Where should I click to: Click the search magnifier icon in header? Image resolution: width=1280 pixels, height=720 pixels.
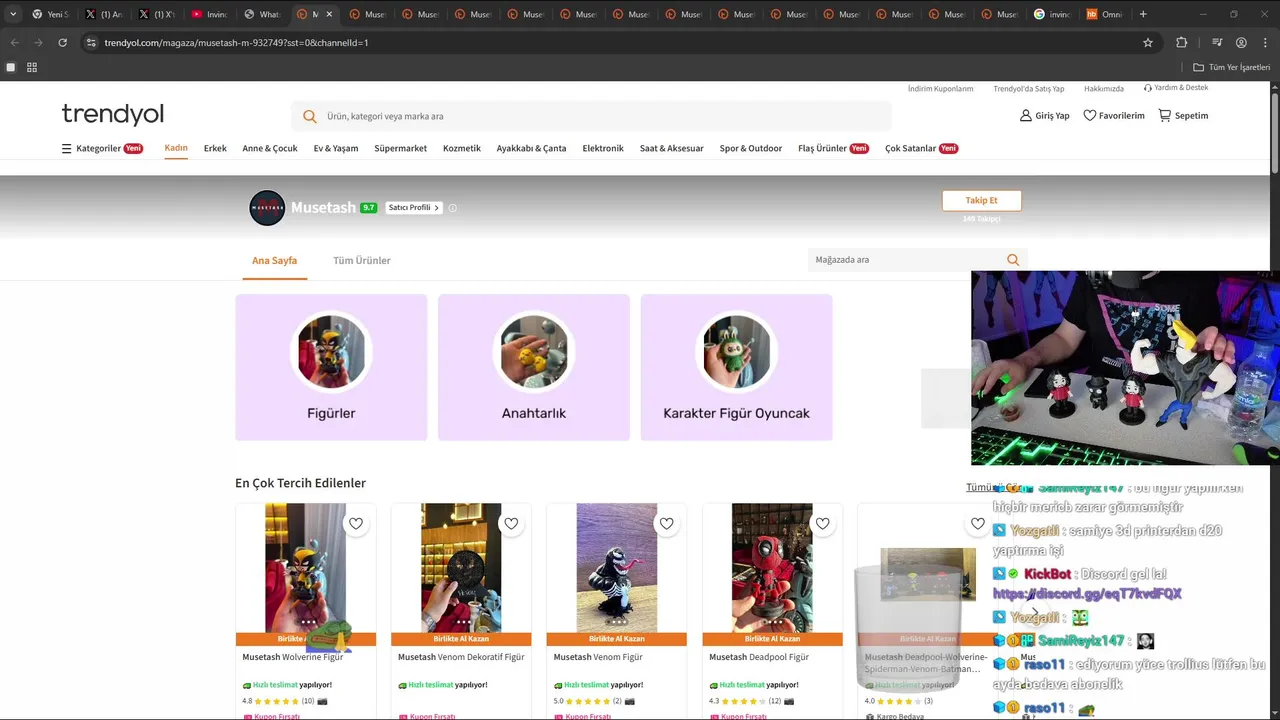tap(310, 116)
